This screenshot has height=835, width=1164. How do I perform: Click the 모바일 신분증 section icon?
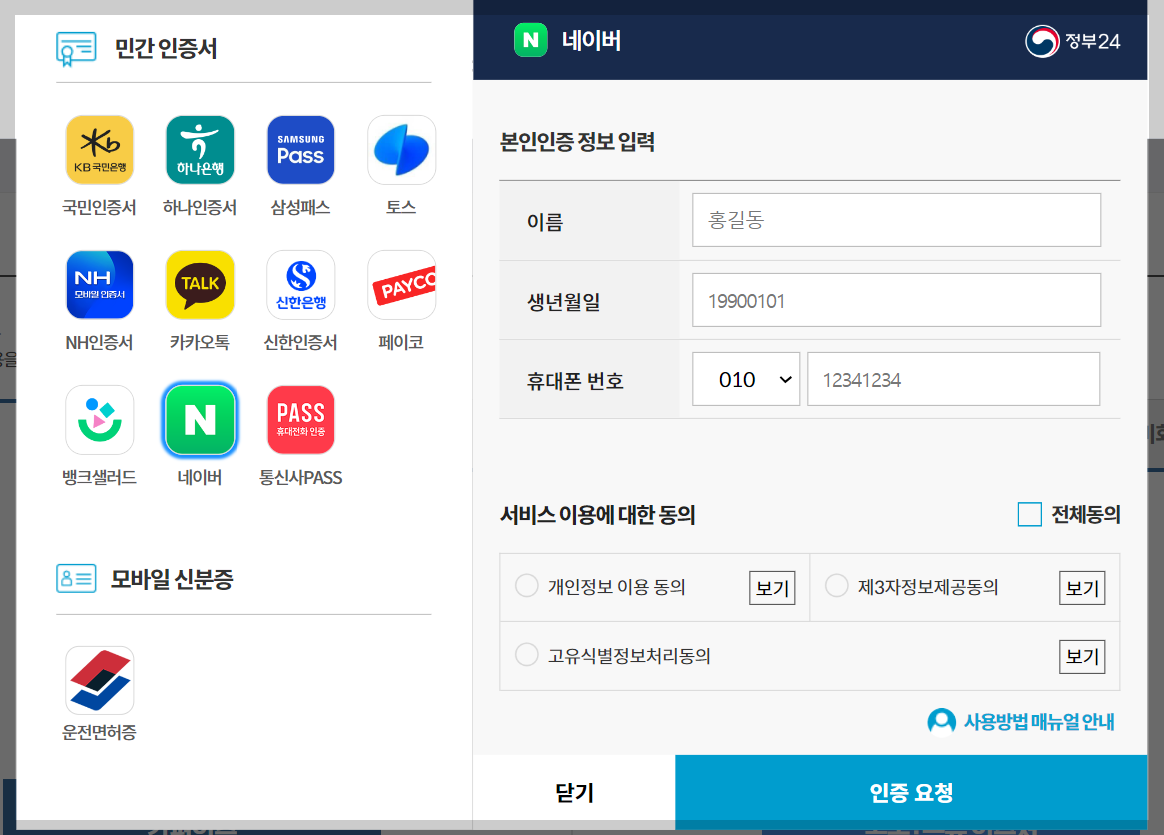coord(76,579)
